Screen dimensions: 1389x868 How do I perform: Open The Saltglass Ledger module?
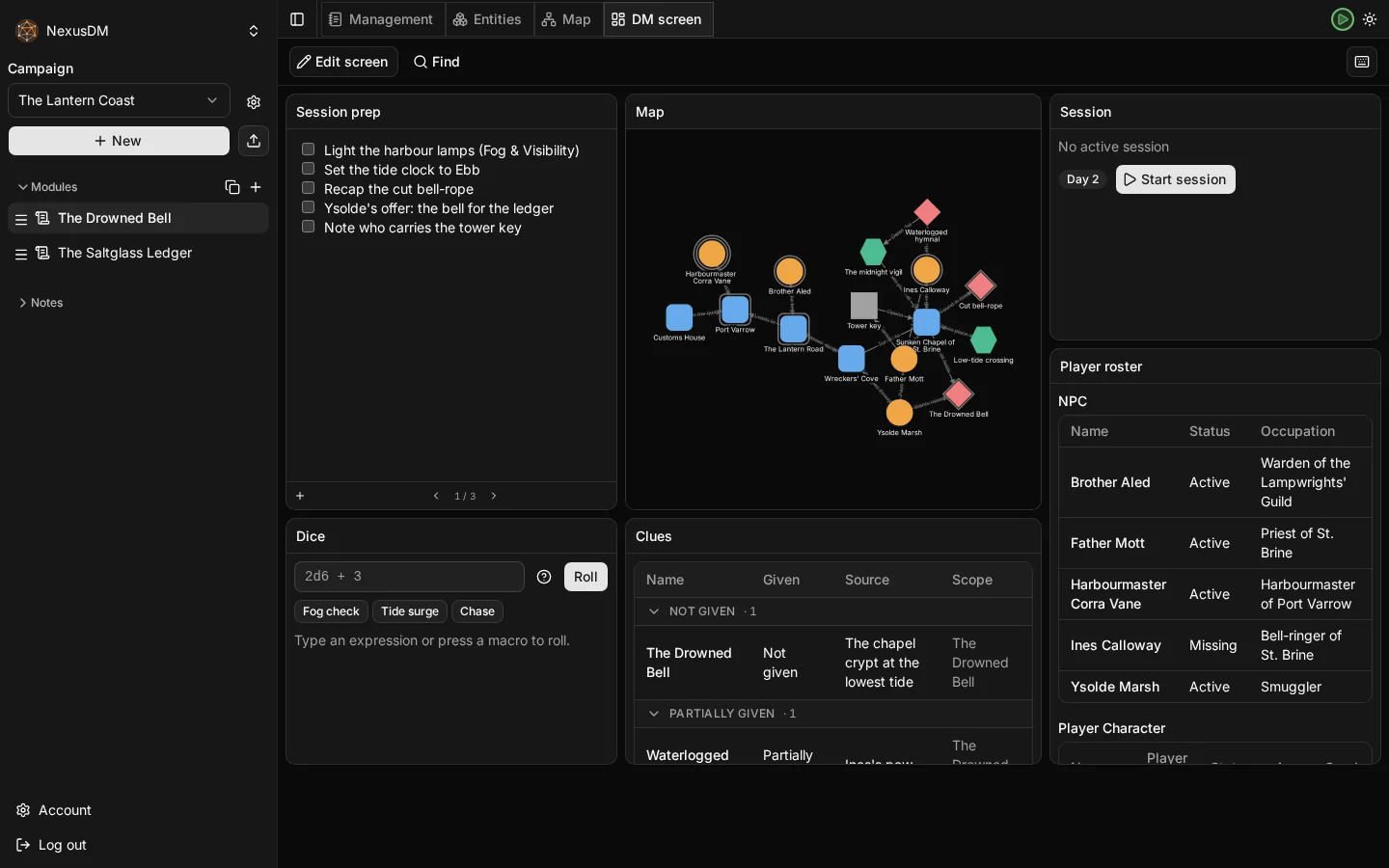(138, 253)
